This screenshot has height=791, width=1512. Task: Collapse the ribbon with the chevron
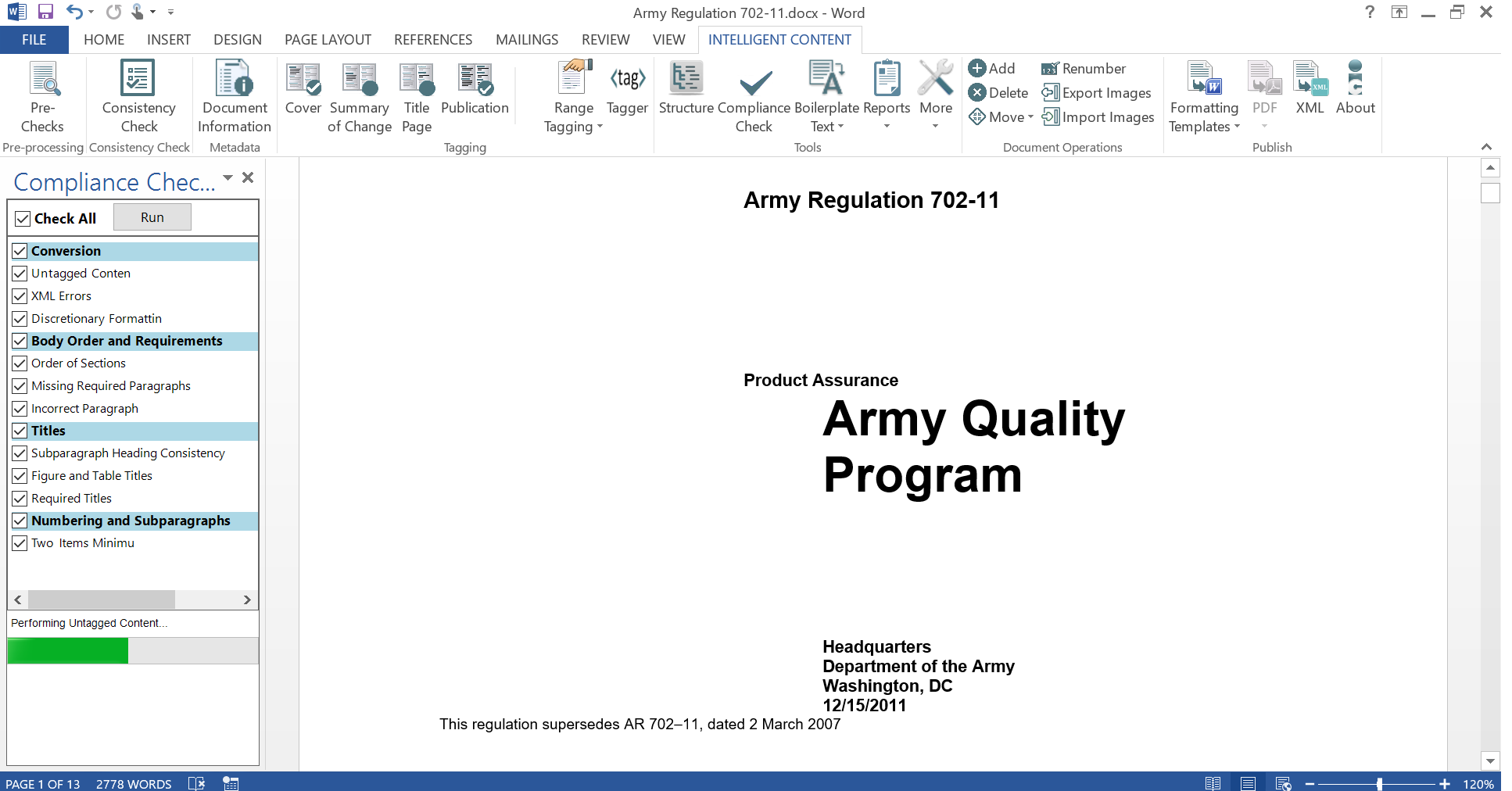click(1486, 146)
